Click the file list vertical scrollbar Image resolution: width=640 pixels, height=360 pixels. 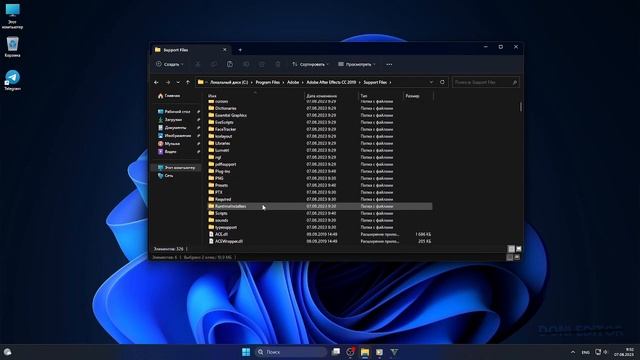[520, 107]
